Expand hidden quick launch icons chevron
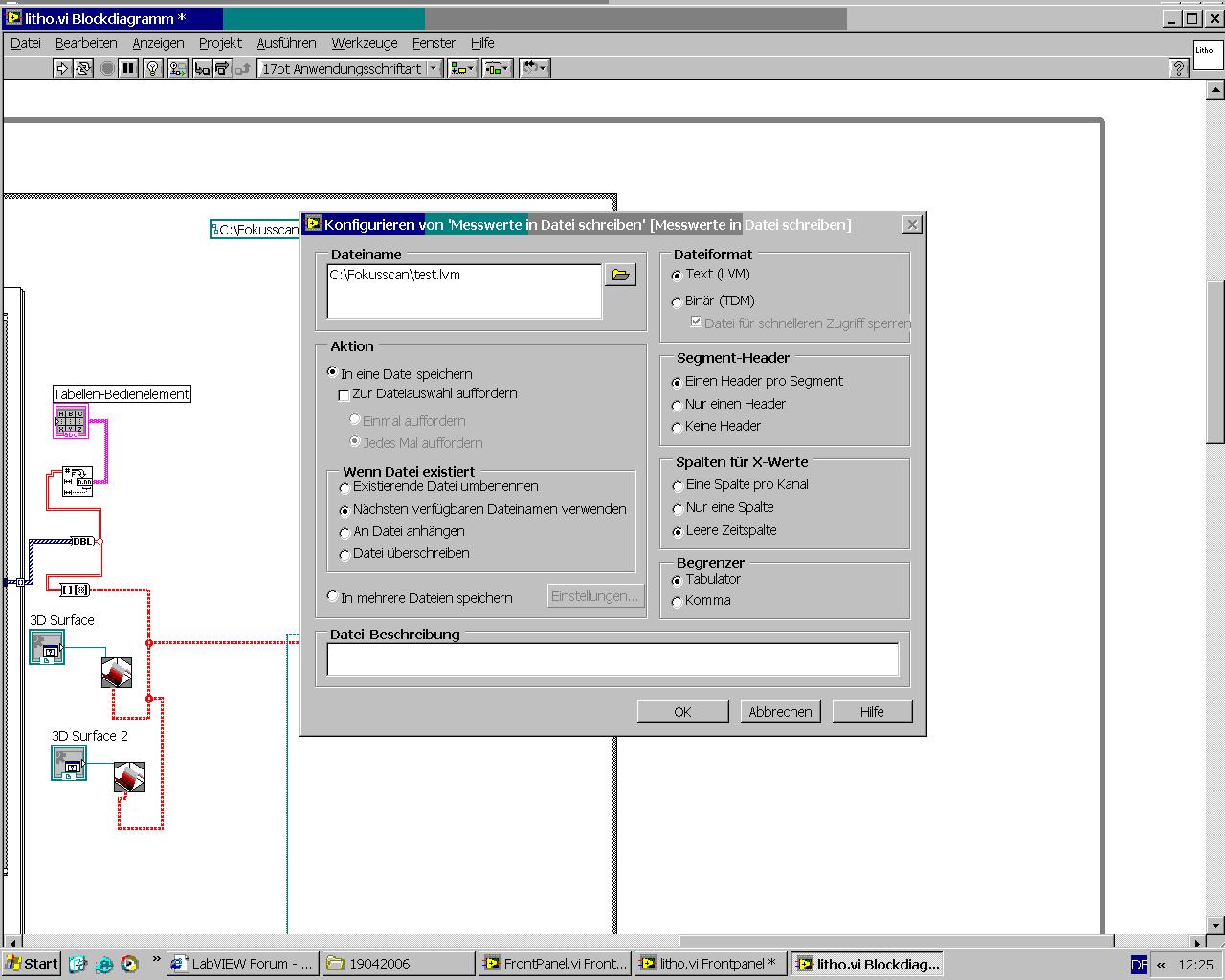Screen dimensions: 1225x980 [x=156, y=959]
